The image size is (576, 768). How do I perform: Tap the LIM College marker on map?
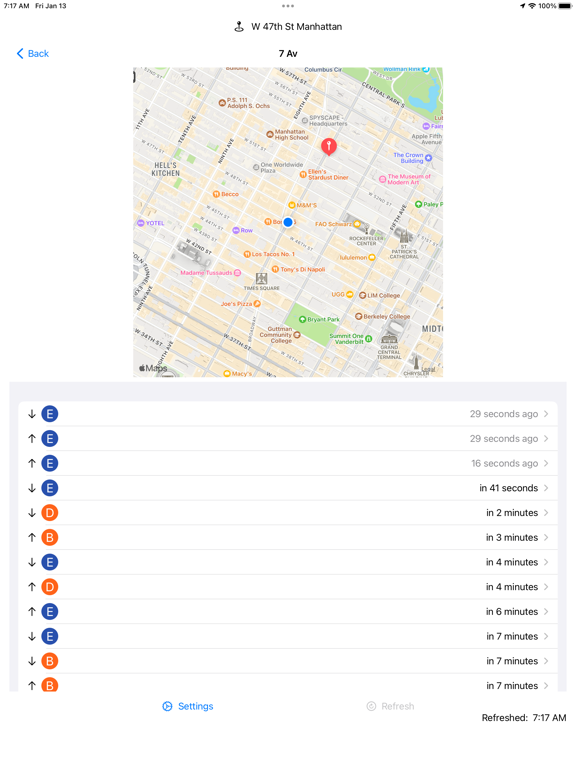(362, 295)
